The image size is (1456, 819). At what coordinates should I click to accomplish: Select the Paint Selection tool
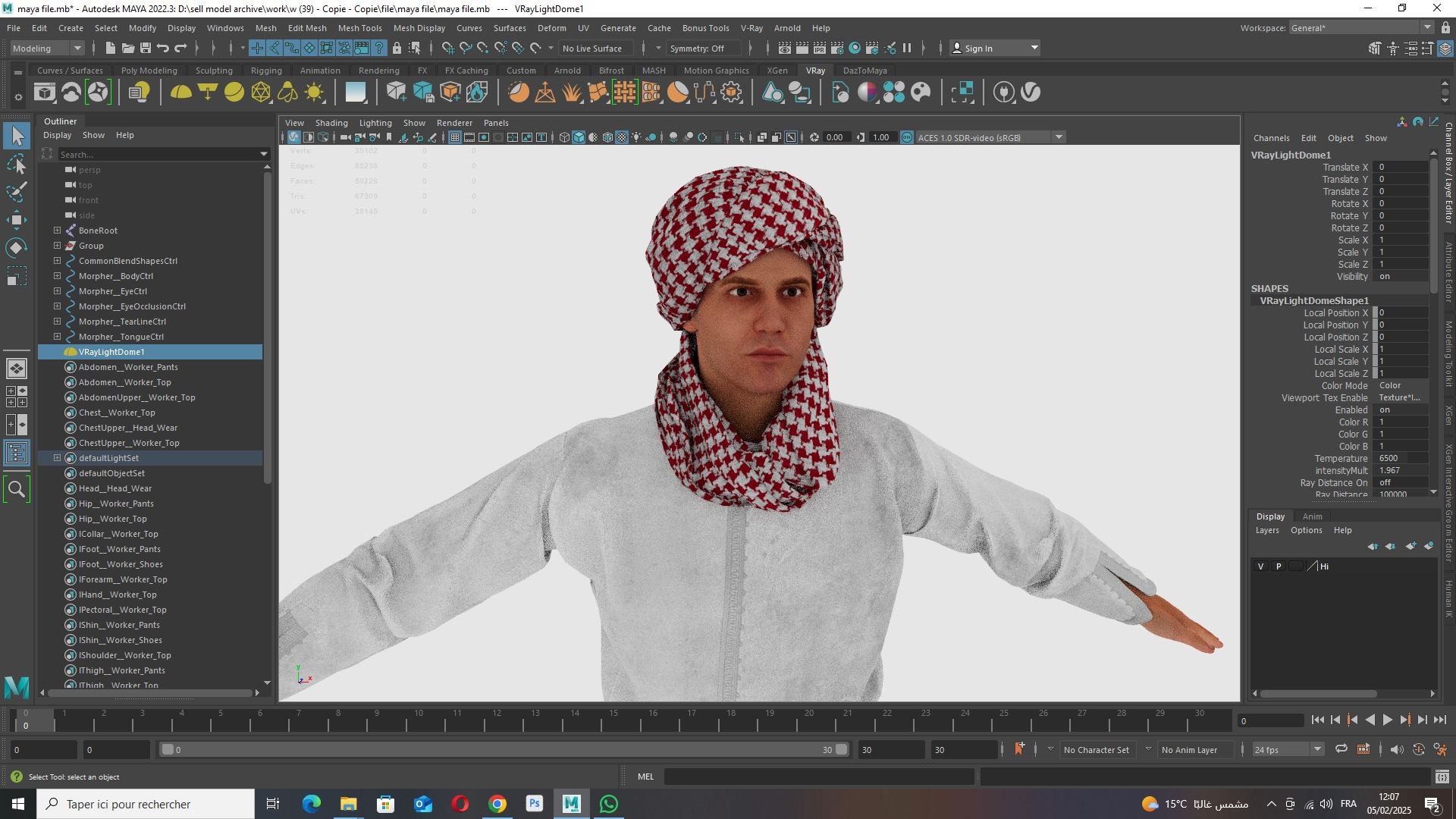pyautogui.click(x=17, y=192)
